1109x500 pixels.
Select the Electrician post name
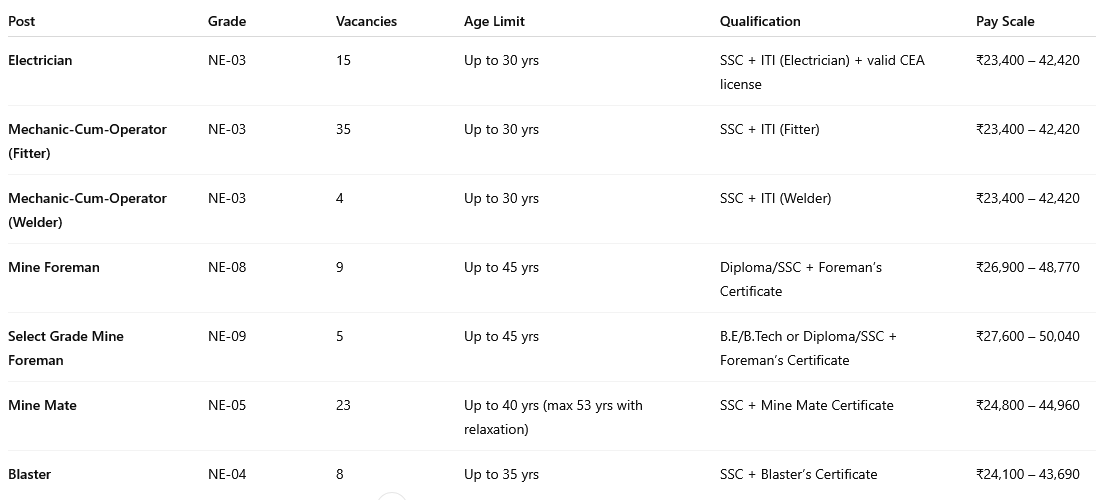coord(40,60)
